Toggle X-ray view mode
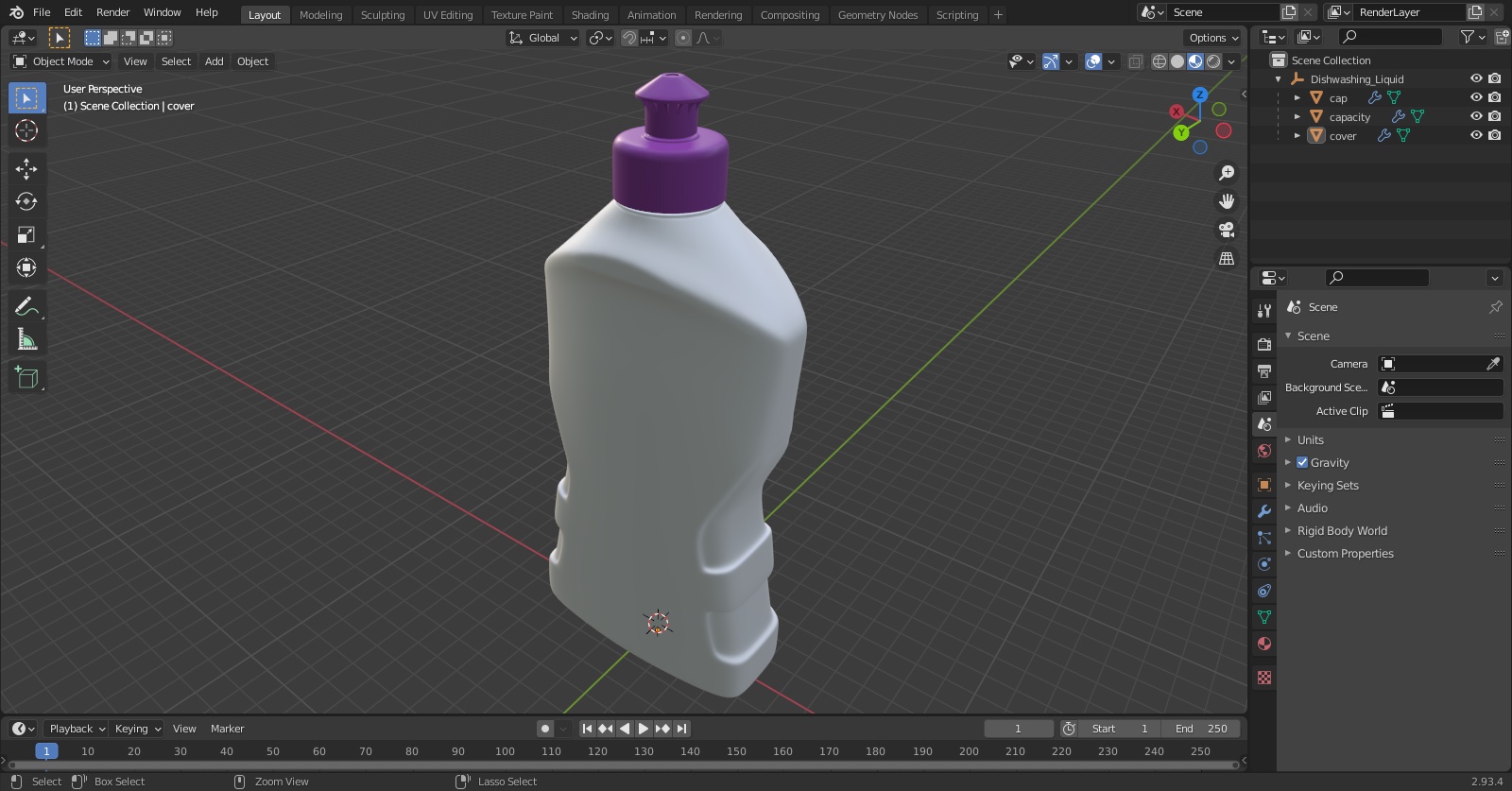 [1136, 61]
